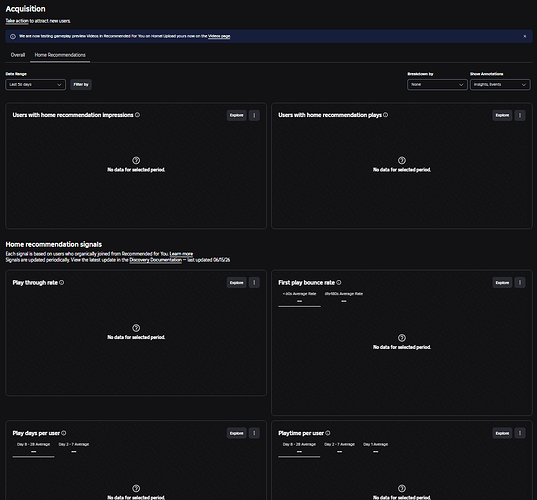Open the Discovery Documentation link
Viewport: 537px width, 500px height.
click(x=156, y=260)
